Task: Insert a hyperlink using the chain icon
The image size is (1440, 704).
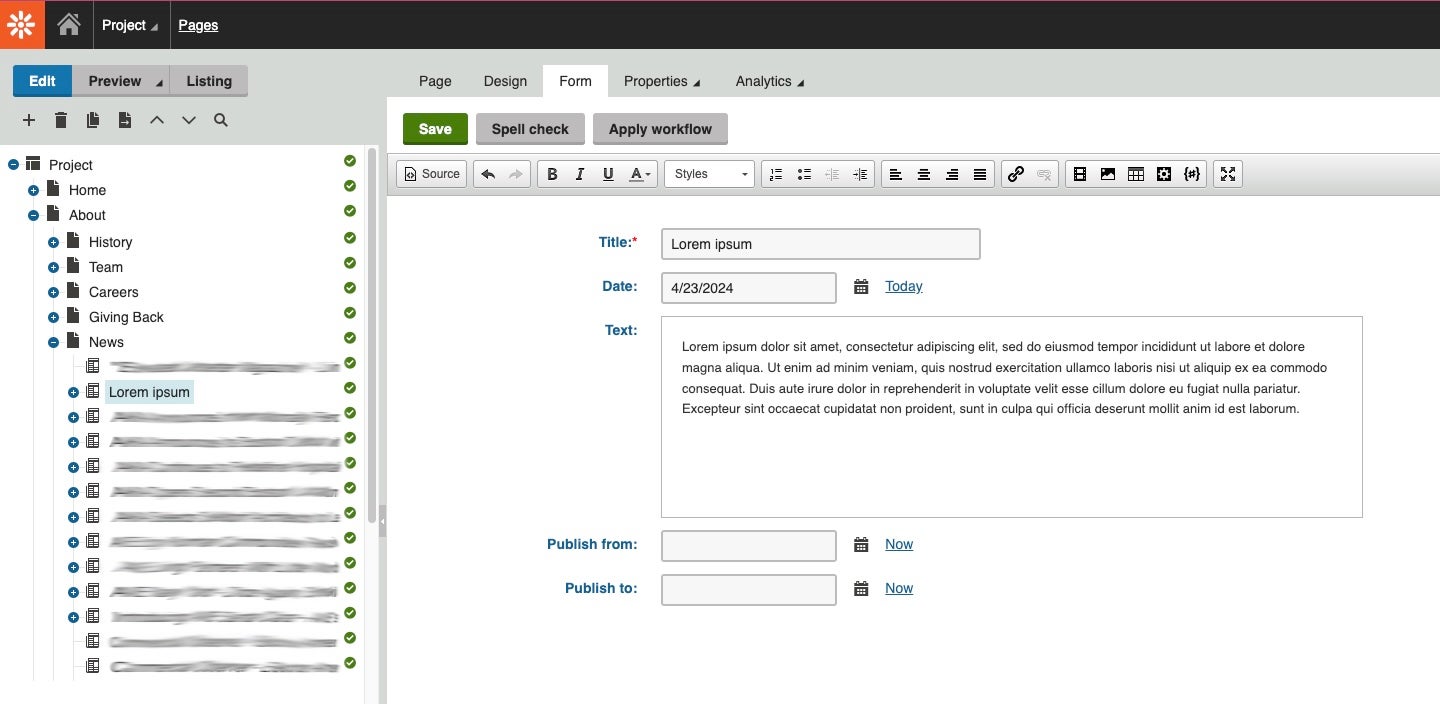Action: coord(1014,174)
